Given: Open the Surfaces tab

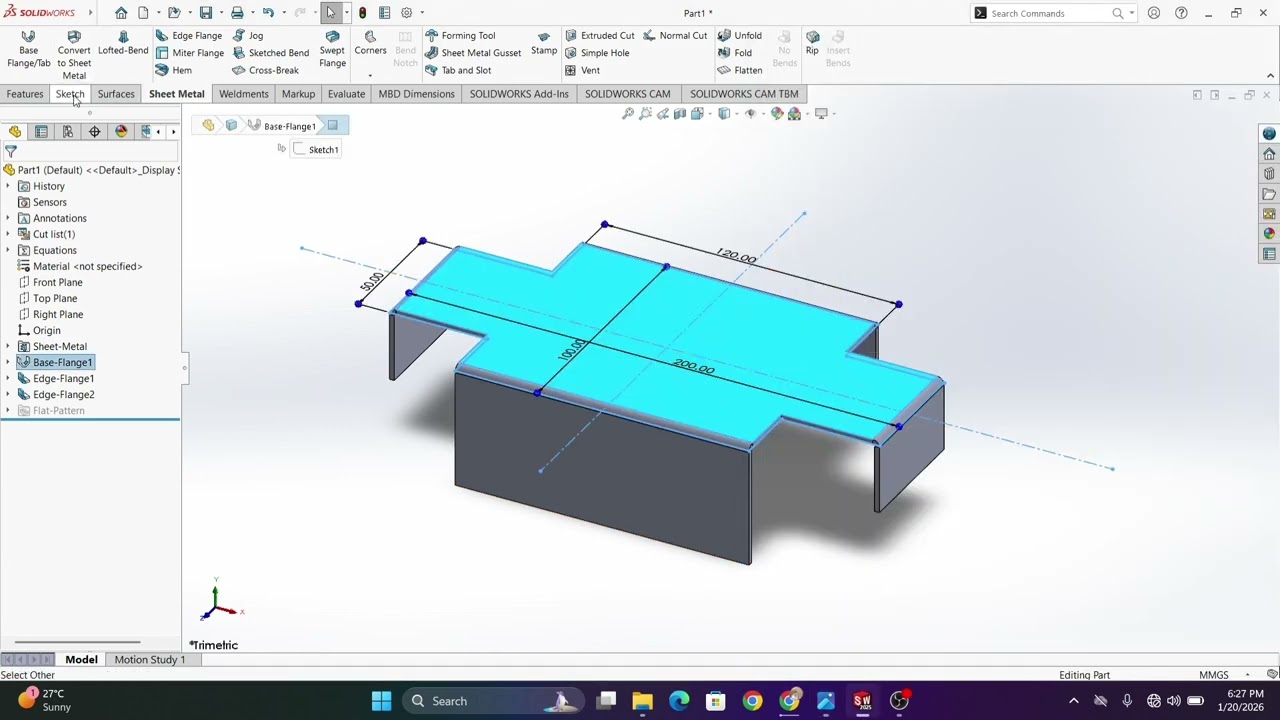Looking at the screenshot, I should (x=116, y=94).
